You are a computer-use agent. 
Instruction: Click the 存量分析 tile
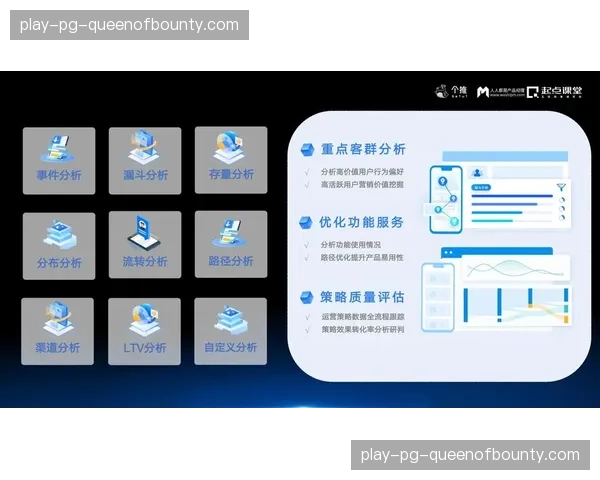230,161
